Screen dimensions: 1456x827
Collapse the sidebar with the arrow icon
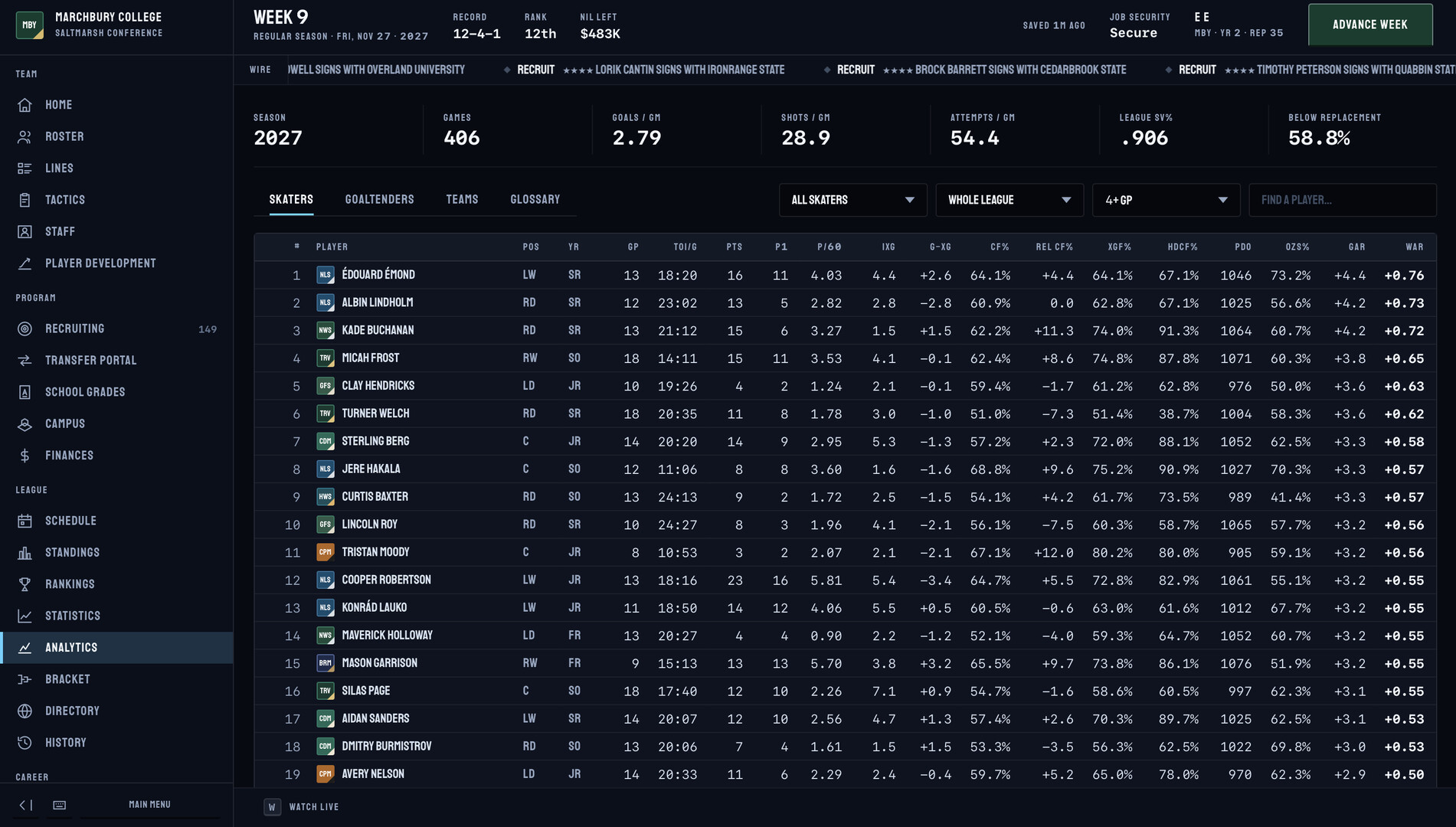click(25, 805)
